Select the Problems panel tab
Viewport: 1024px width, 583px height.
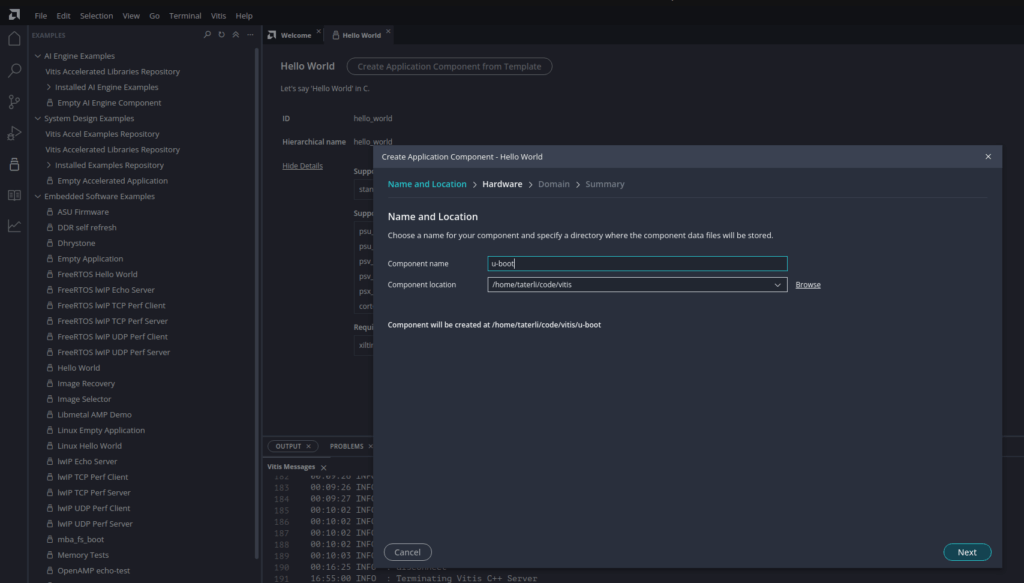pos(347,447)
